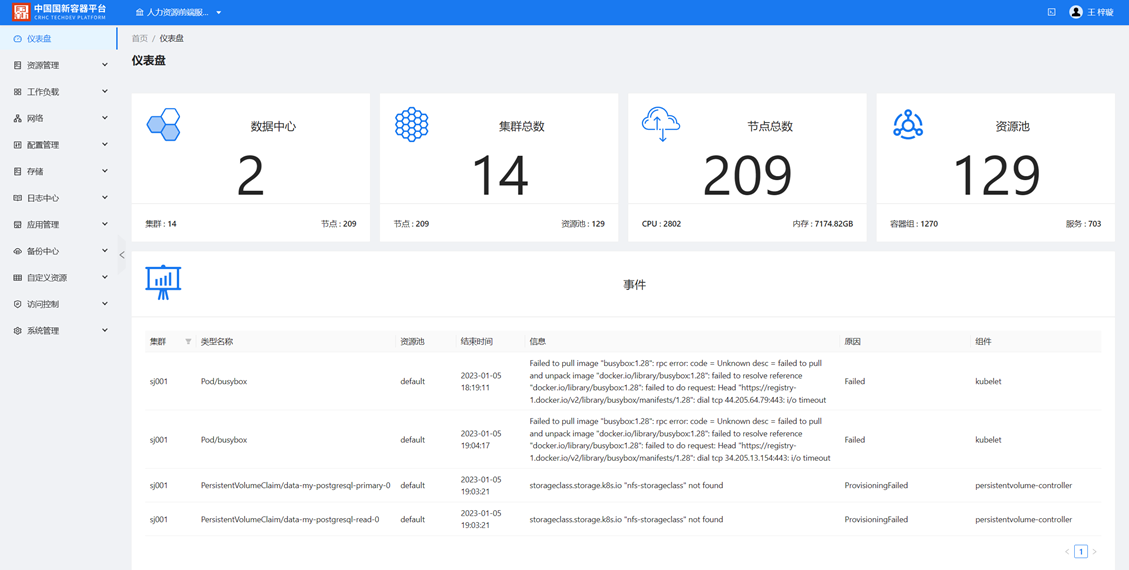Viewport: 1129px width, 570px height.
Task: Click the 集群 column filter icon
Action: pos(188,342)
